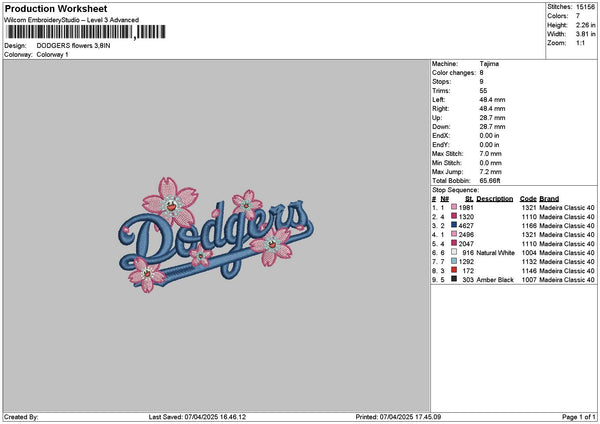Click the Stitches value 15156
Viewport: 600px width, 424px height.
(585, 7)
